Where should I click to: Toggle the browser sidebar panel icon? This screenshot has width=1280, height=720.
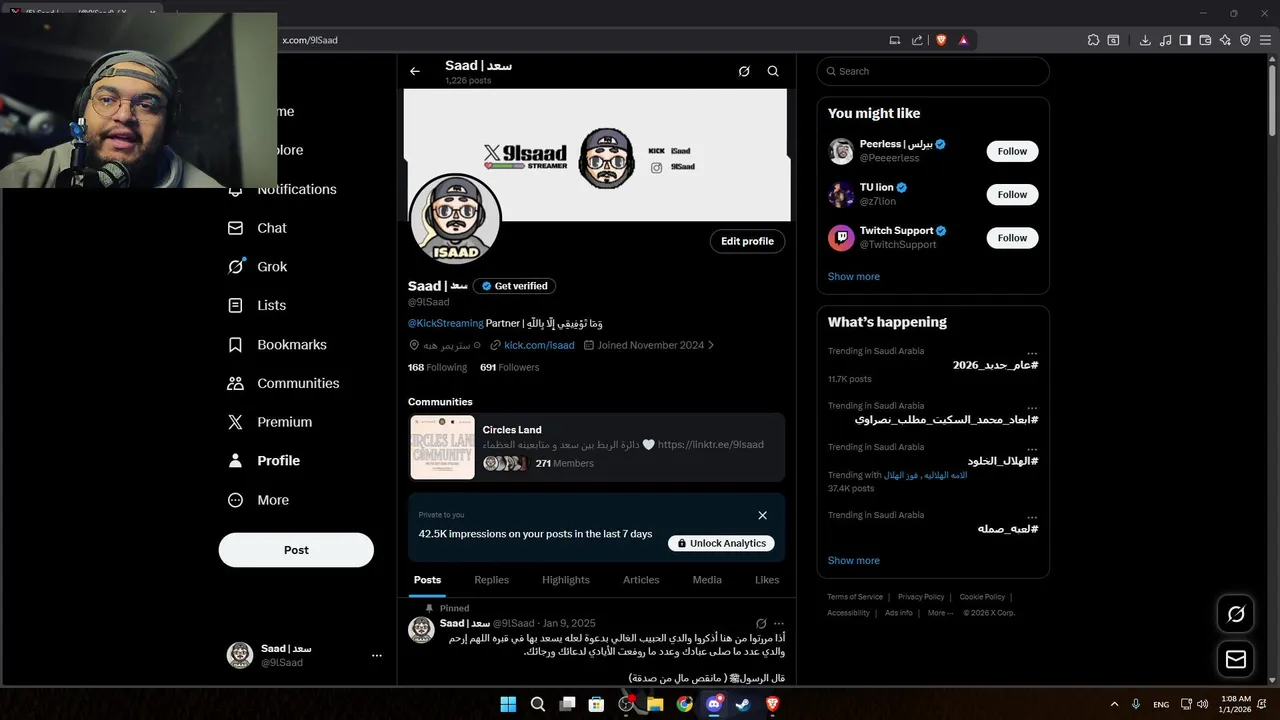(x=1185, y=40)
